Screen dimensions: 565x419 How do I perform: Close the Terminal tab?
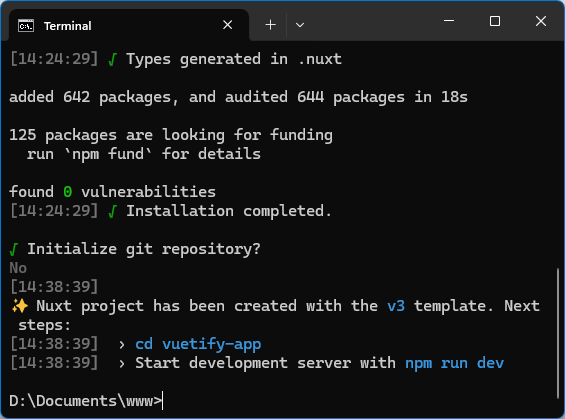[x=227, y=25]
